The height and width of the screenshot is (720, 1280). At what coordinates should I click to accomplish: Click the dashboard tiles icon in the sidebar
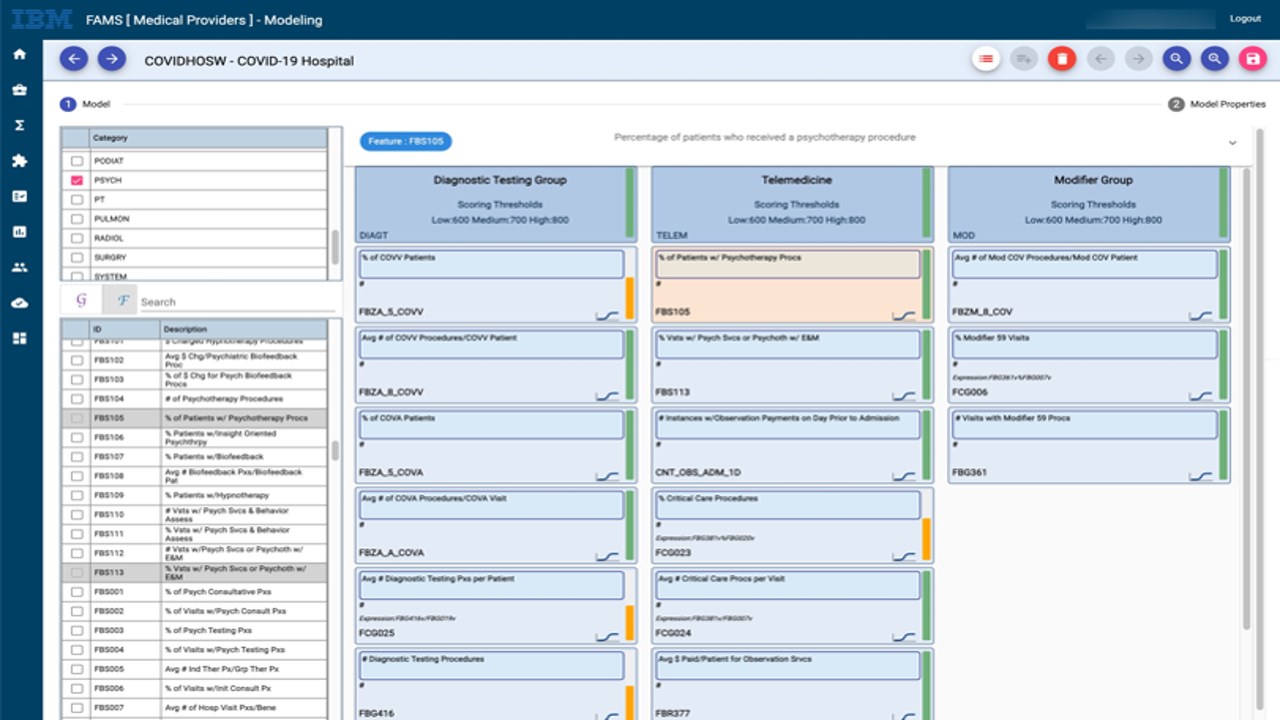[x=19, y=338]
